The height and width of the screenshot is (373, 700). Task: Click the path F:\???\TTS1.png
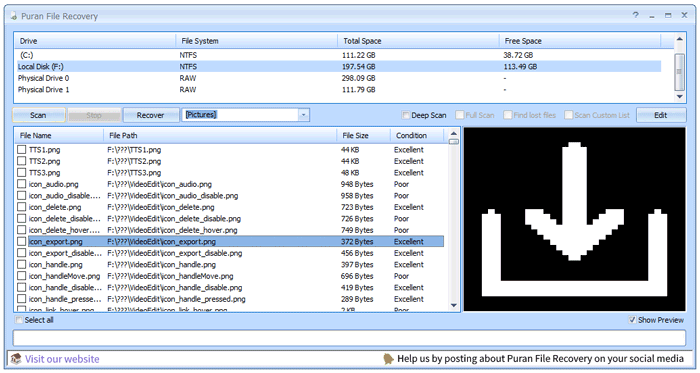134,150
